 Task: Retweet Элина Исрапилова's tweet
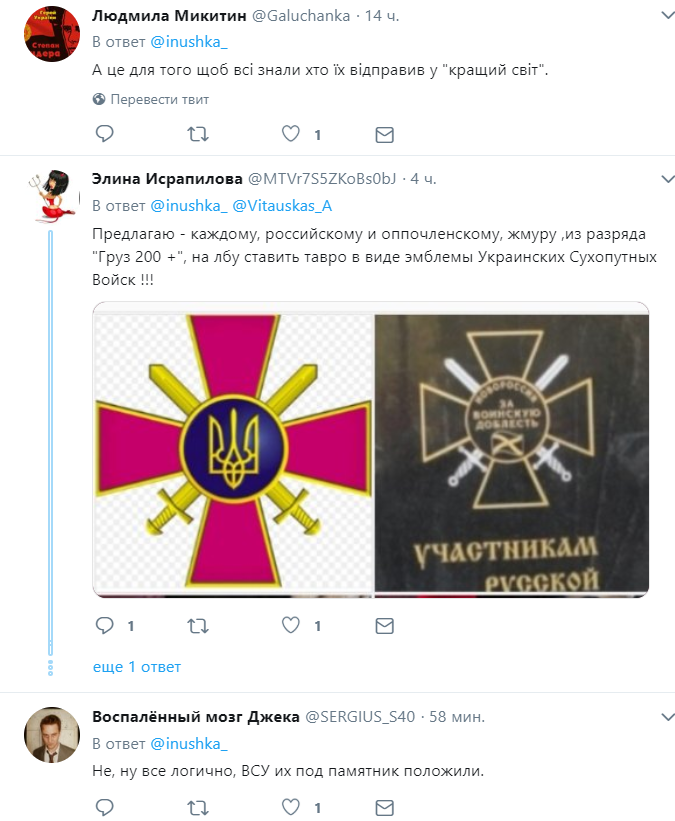[199, 626]
